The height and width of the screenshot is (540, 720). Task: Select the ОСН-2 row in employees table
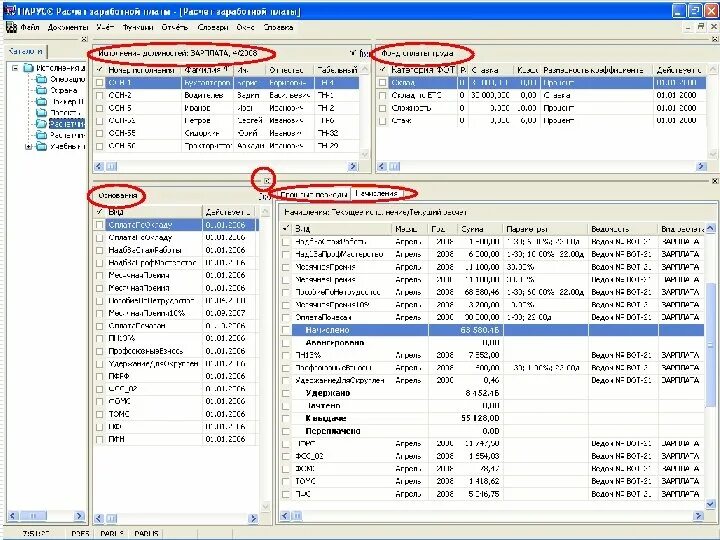(x=226, y=96)
